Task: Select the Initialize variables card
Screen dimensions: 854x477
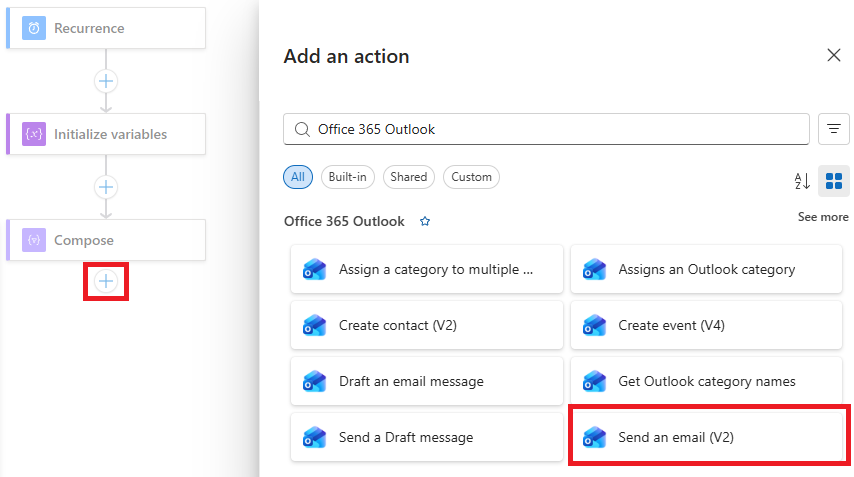Action: (x=106, y=134)
